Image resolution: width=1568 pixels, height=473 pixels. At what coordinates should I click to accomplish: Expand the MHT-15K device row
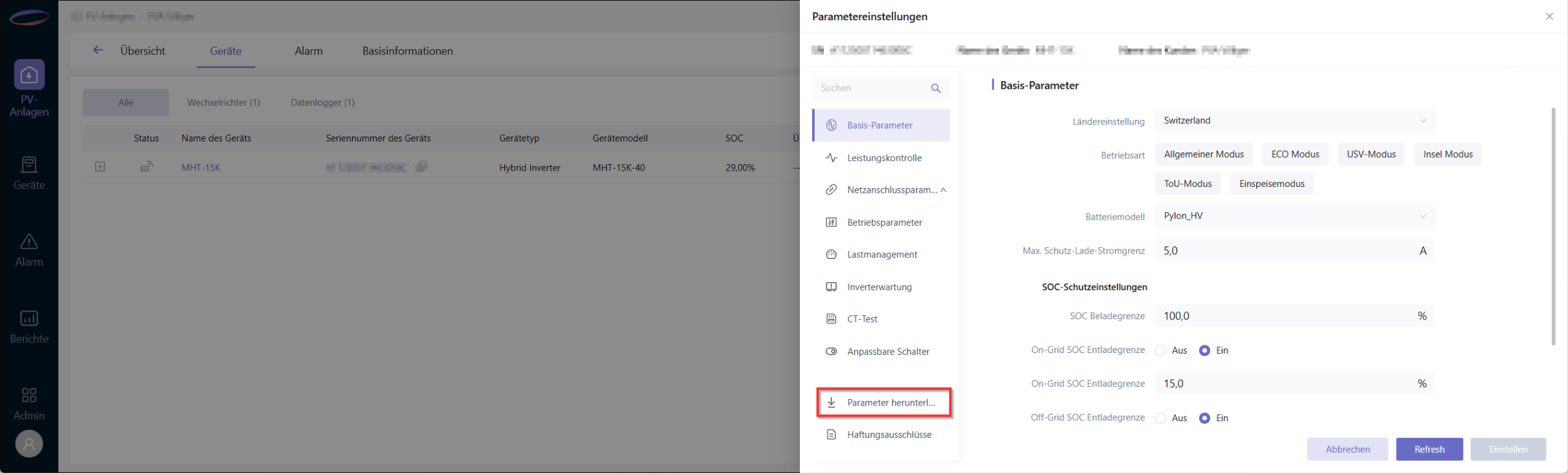pos(100,167)
